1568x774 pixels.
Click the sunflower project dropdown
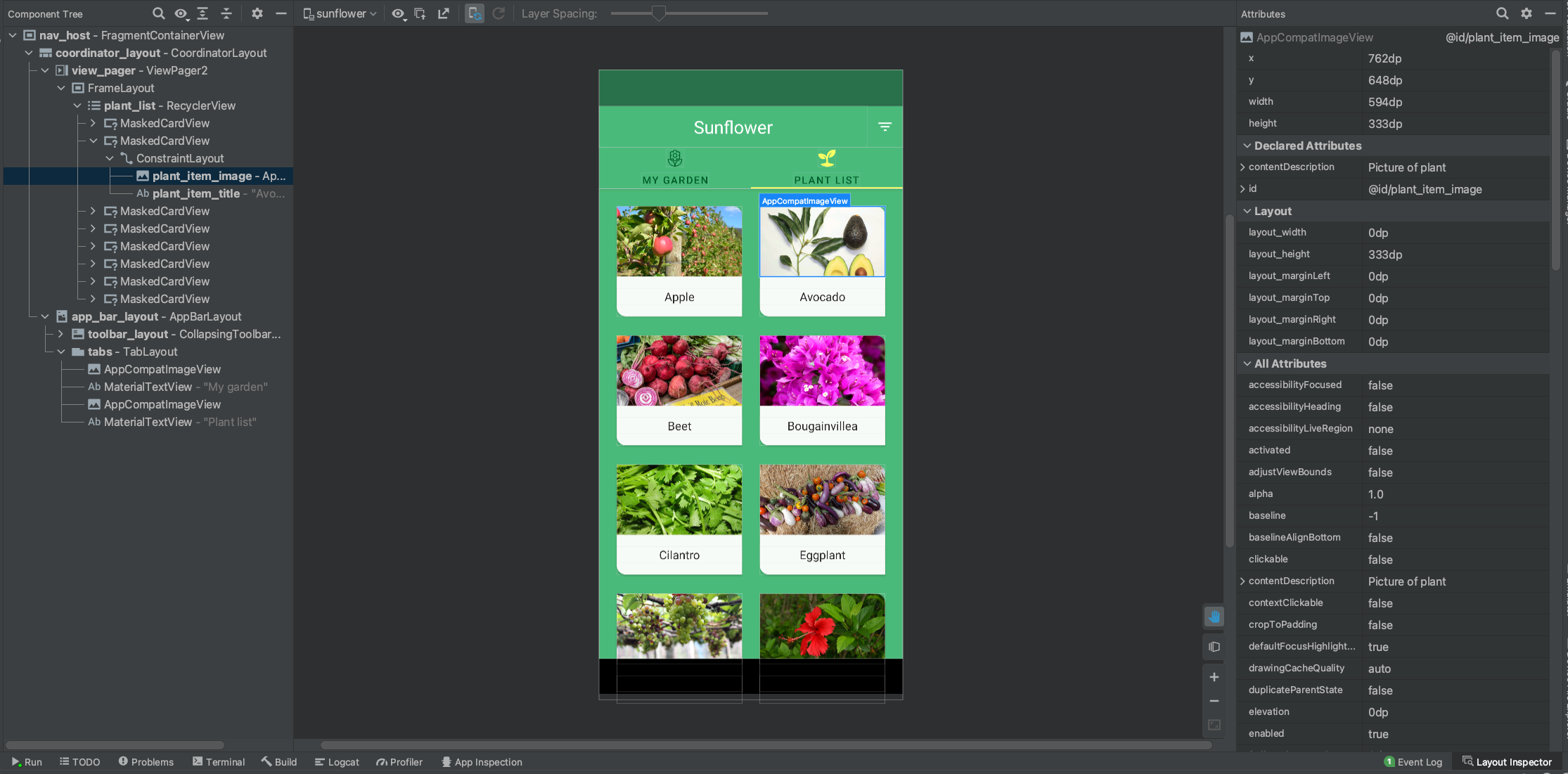(341, 13)
